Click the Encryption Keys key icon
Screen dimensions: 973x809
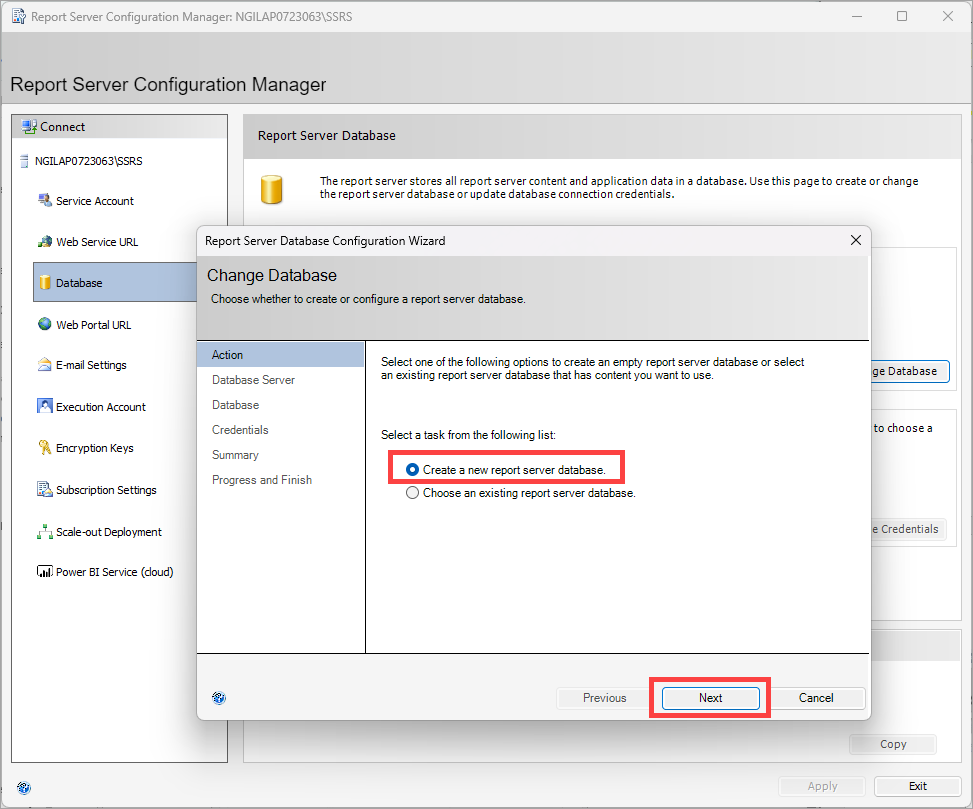45,447
